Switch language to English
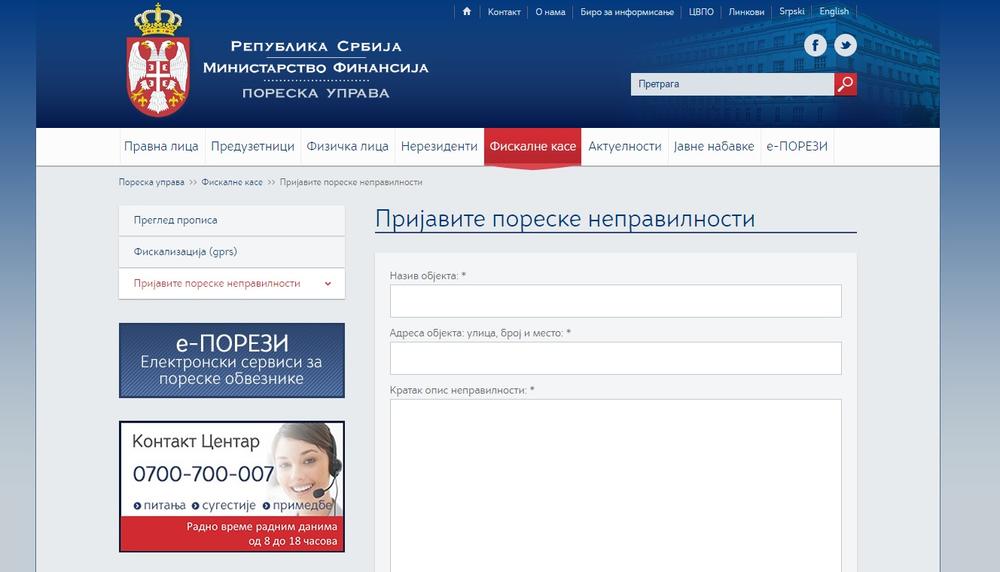This screenshot has height=572, width=1000. (834, 12)
